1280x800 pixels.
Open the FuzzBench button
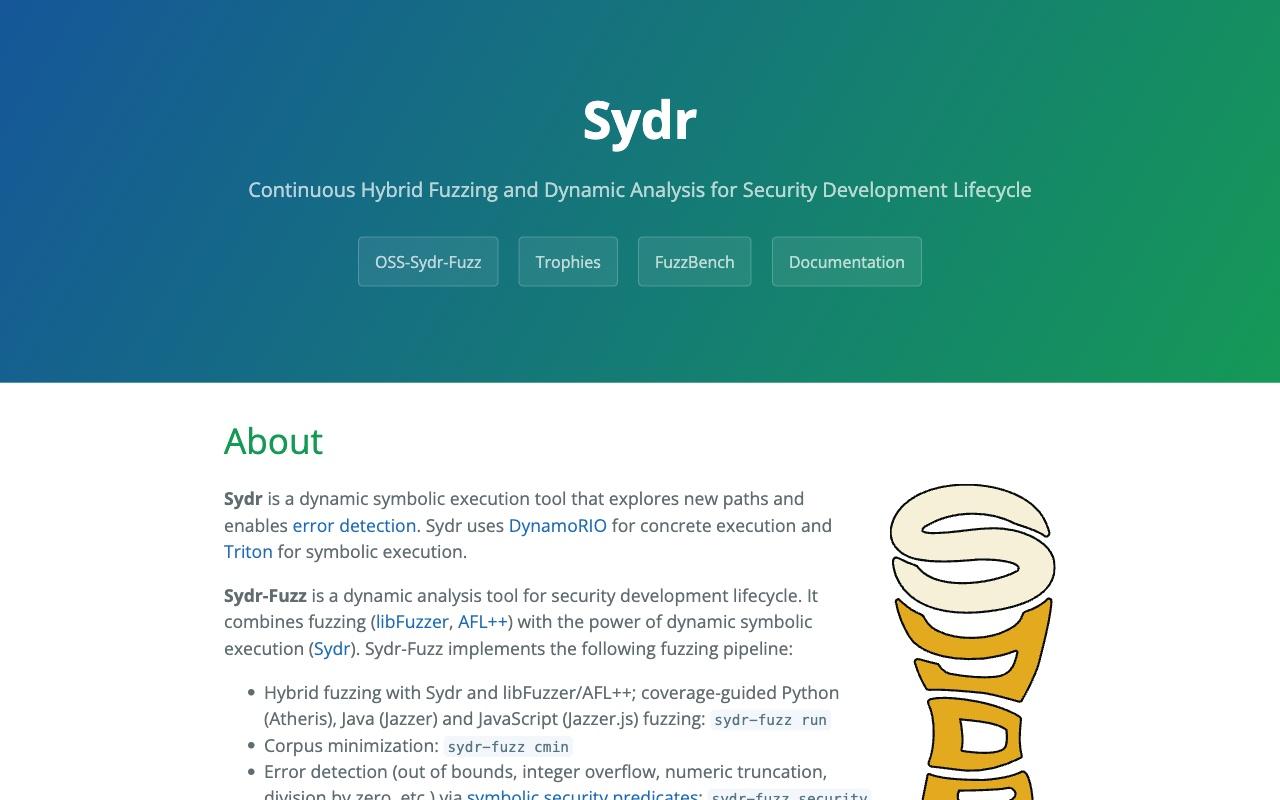tap(695, 262)
